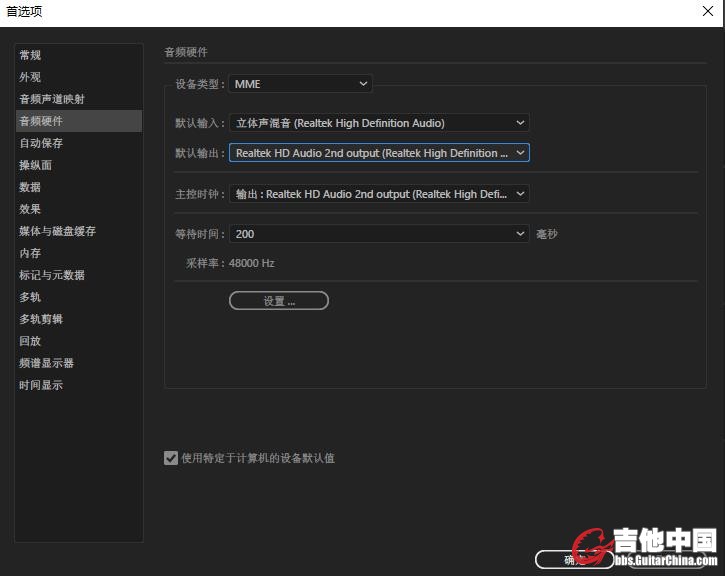Toggle 使用特定于计算机的设备默认值 checkbox
This screenshot has height=576, width=725.
(171, 458)
